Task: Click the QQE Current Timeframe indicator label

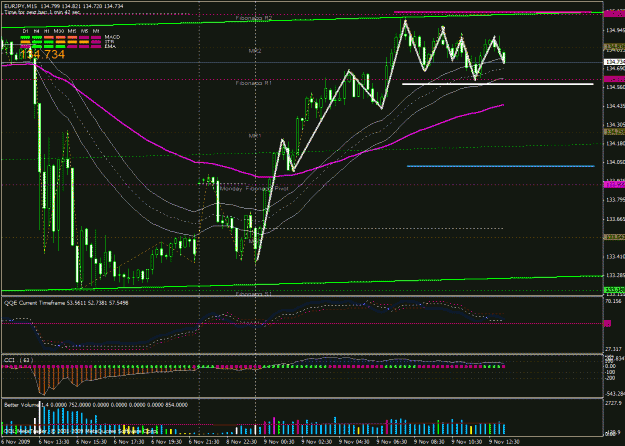Action: [66, 303]
